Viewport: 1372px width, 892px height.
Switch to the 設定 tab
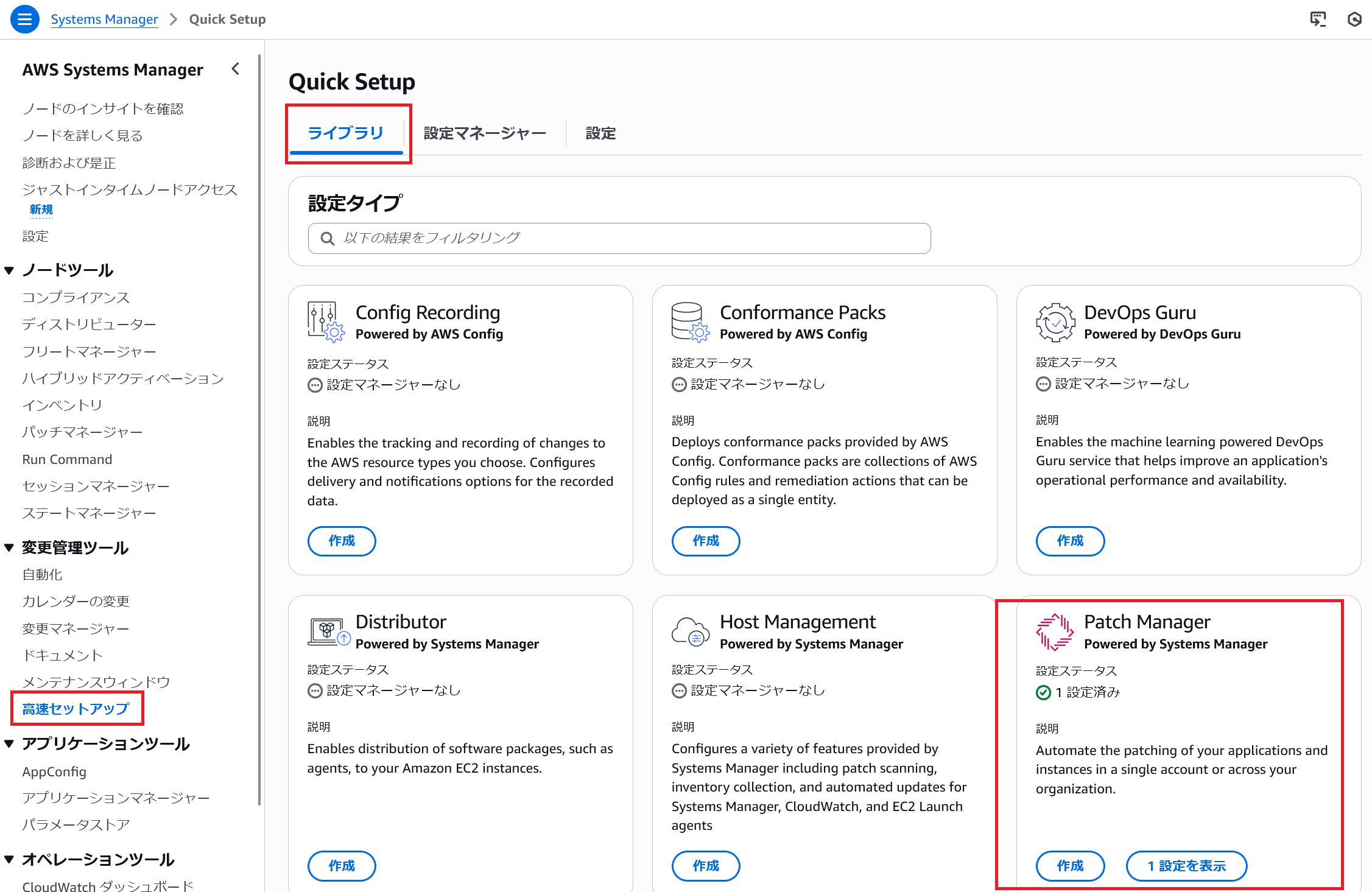[x=600, y=133]
